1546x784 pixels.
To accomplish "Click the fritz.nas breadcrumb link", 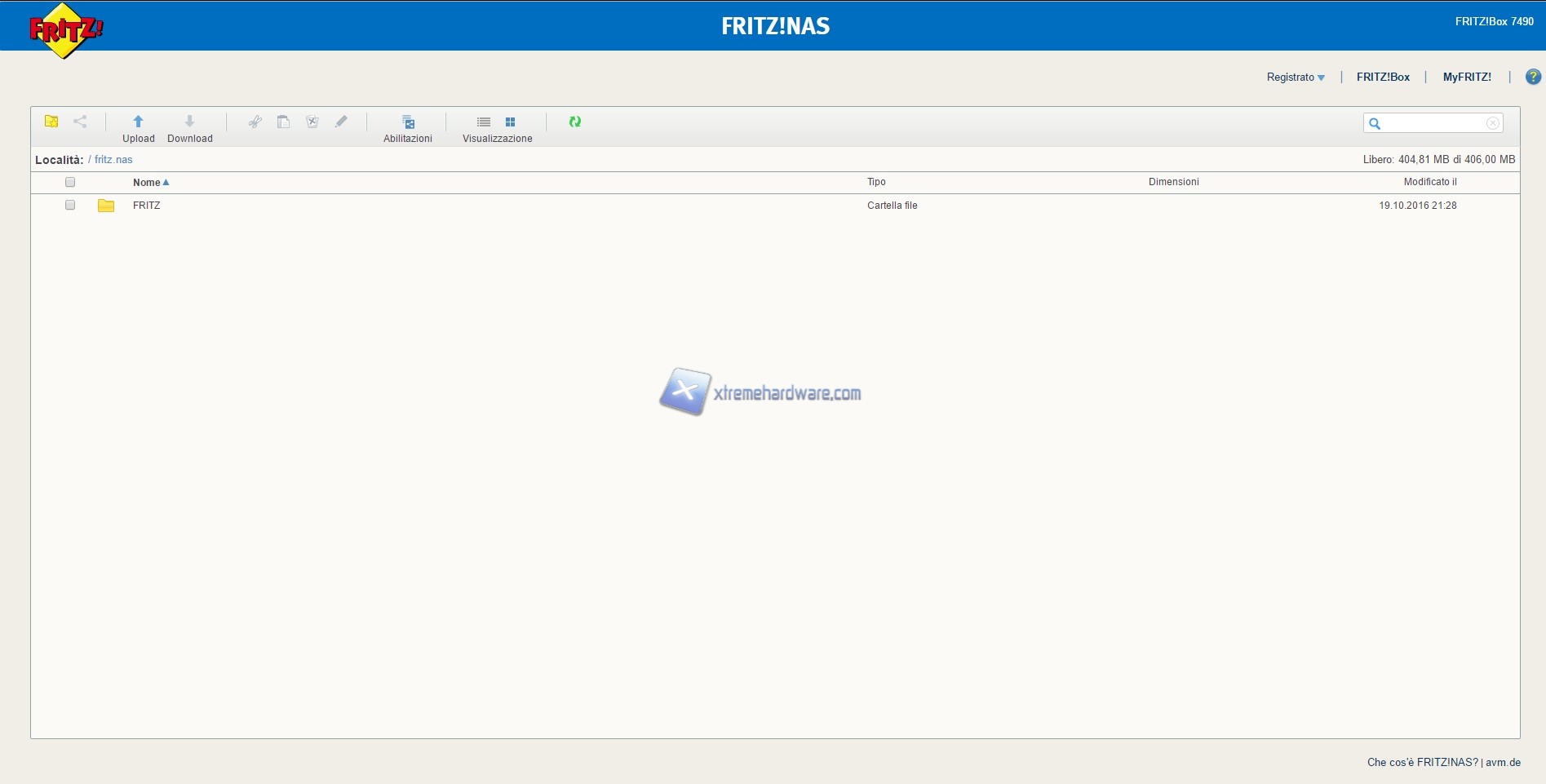I will [x=113, y=160].
